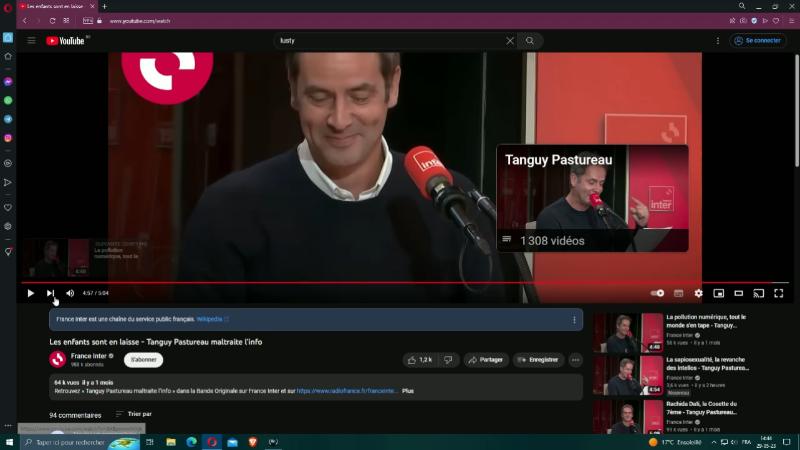
Task: Open WhatsApp in Opera sidebar
Action: click(x=8, y=101)
